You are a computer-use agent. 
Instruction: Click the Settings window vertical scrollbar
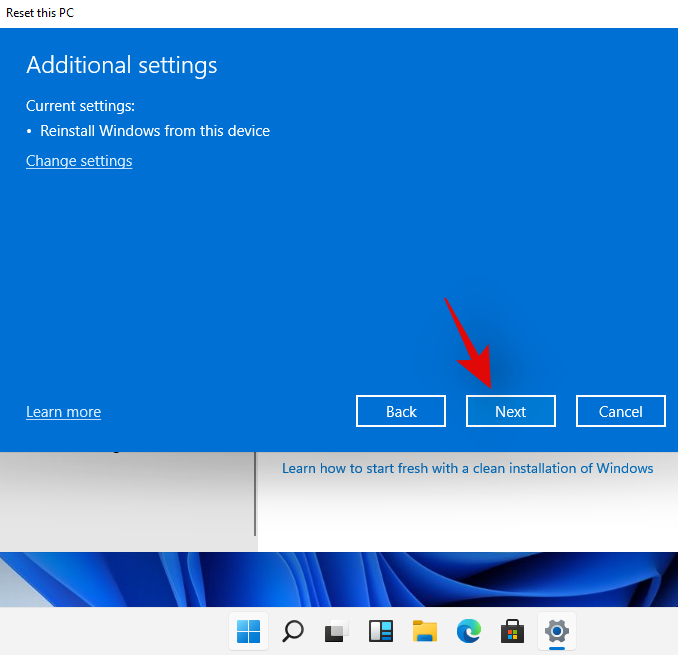click(255, 494)
